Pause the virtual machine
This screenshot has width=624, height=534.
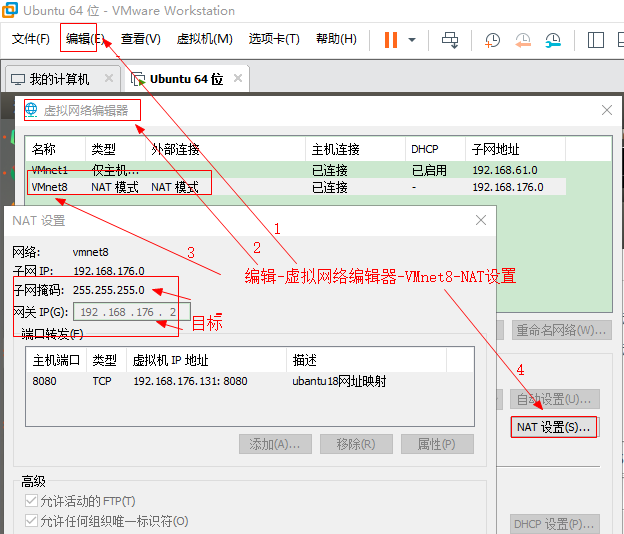pyautogui.click(x=391, y=40)
